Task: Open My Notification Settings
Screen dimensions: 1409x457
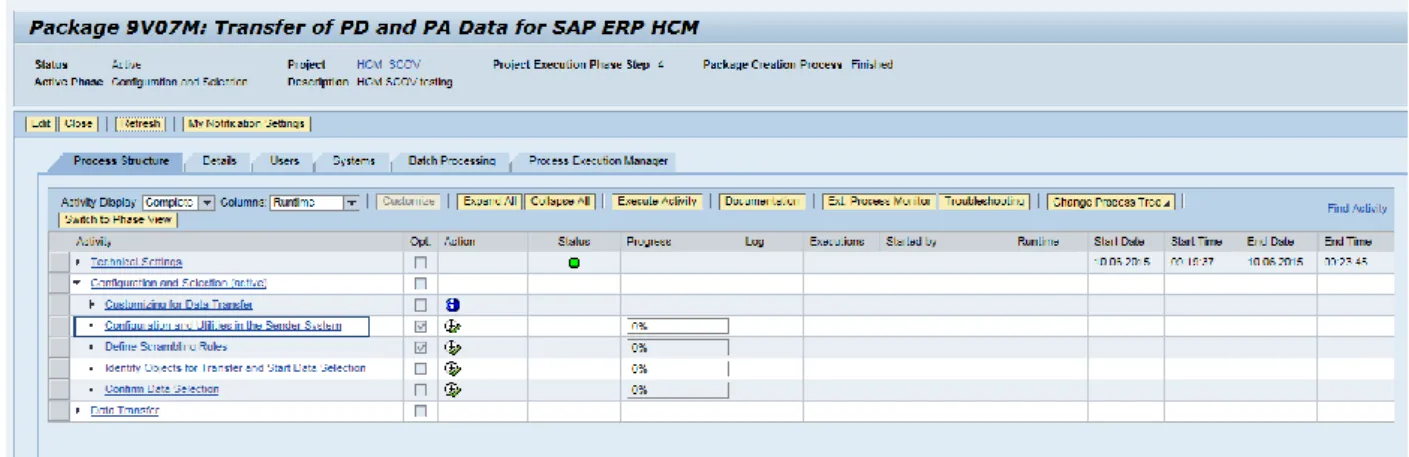Action: [246, 124]
